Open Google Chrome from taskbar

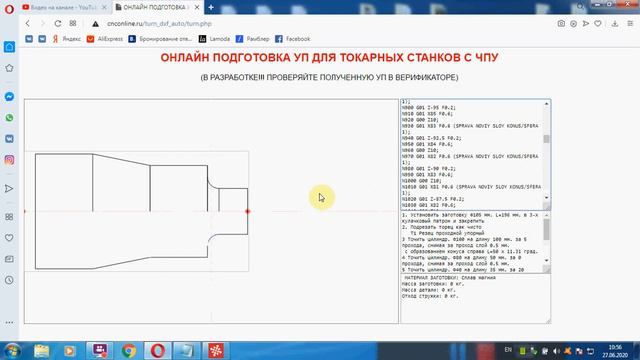129,351
